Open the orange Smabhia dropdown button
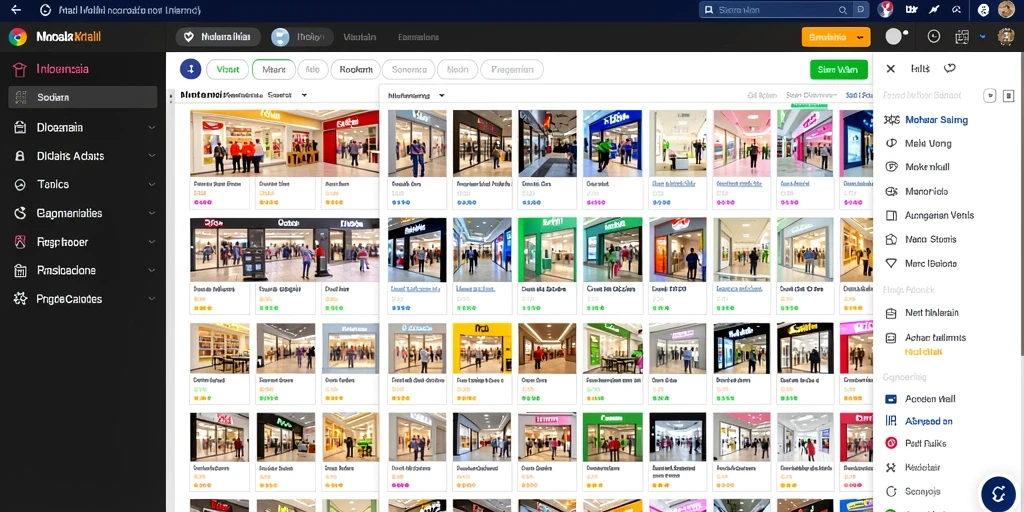Screen dimensions: 1024x512 click(836, 37)
